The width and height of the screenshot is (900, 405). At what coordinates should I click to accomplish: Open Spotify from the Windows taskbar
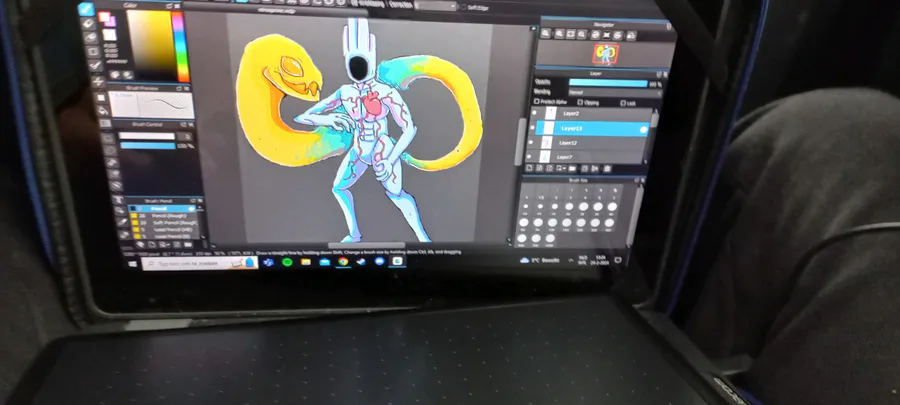(x=287, y=262)
